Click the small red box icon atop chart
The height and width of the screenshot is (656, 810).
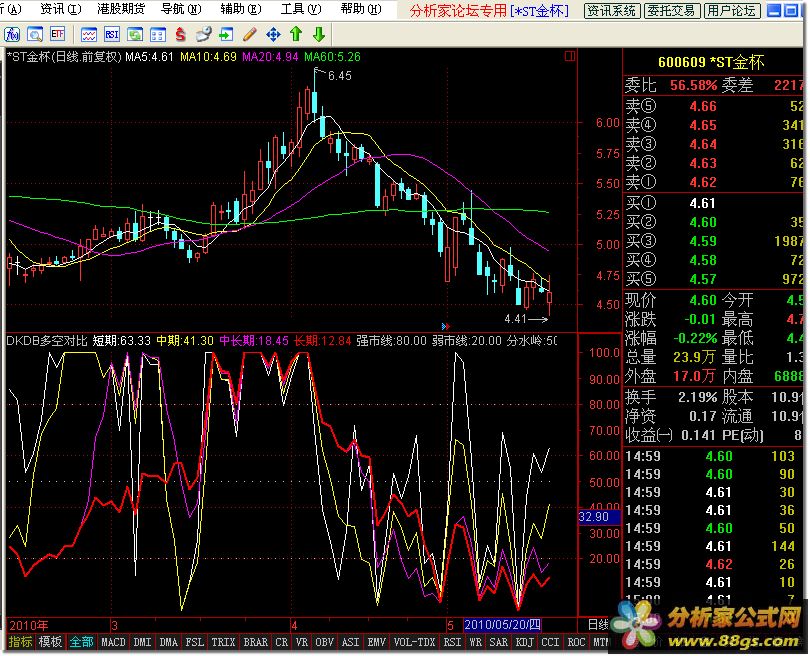570,56
